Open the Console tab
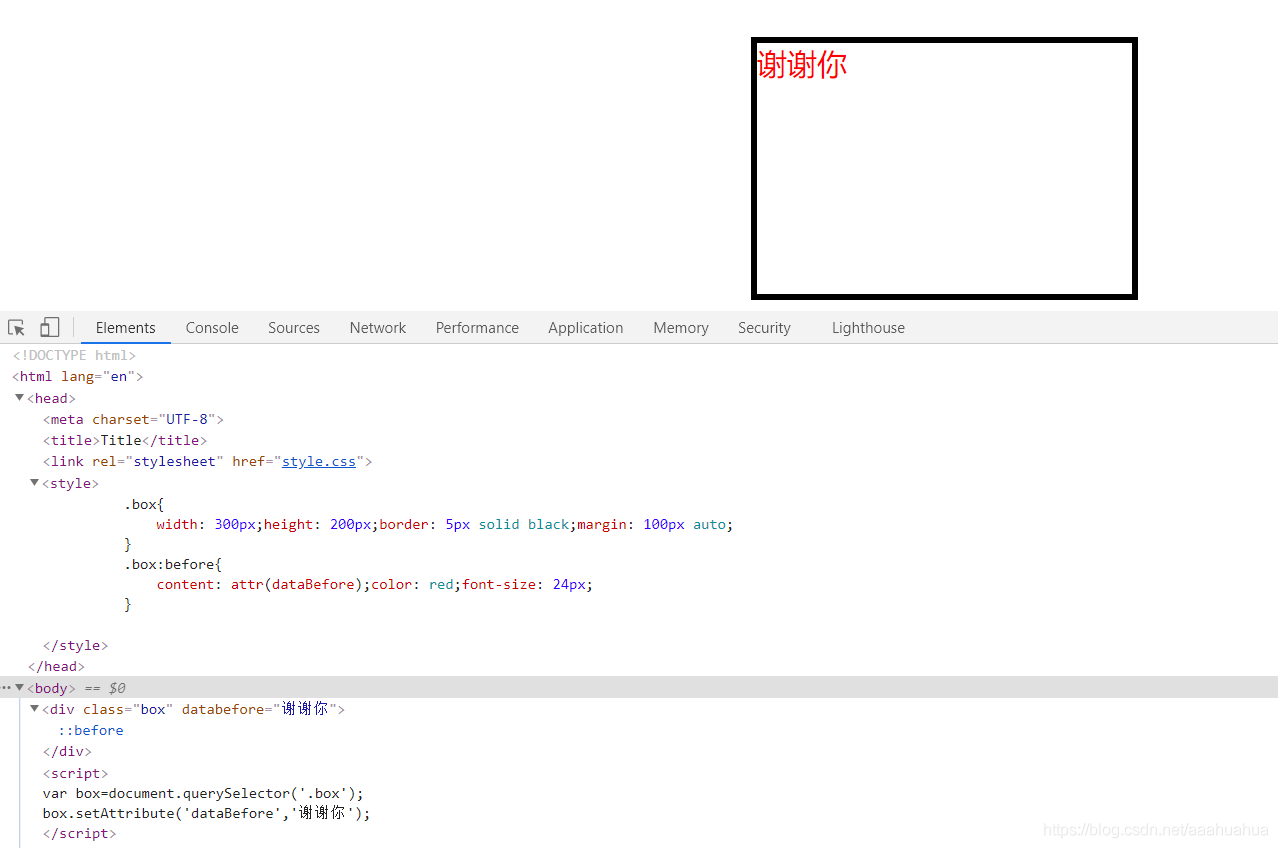This screenshot has height=848, width=1278. (212, 328)
